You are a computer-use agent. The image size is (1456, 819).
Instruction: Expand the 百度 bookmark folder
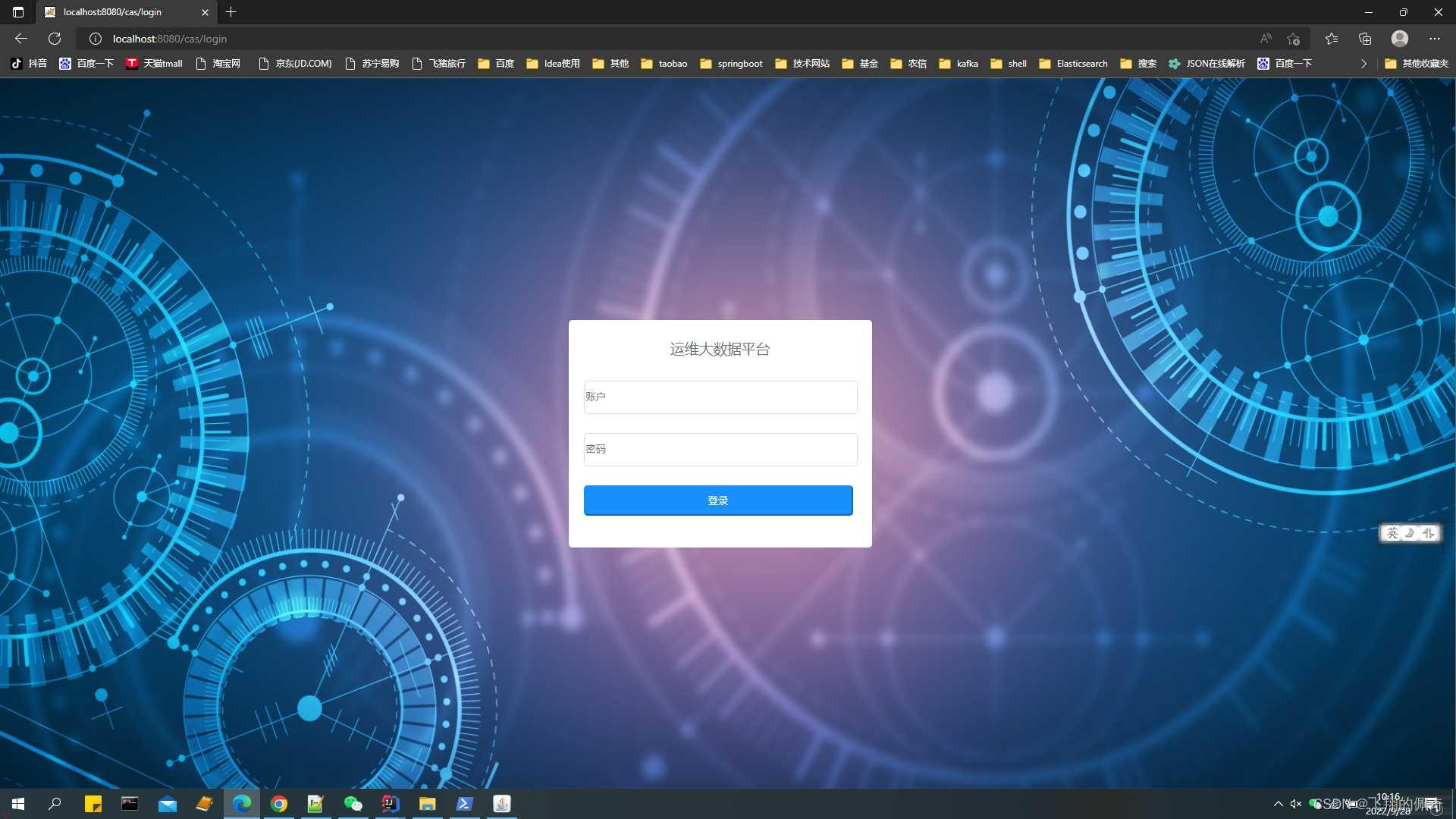[x=496, y=64]
